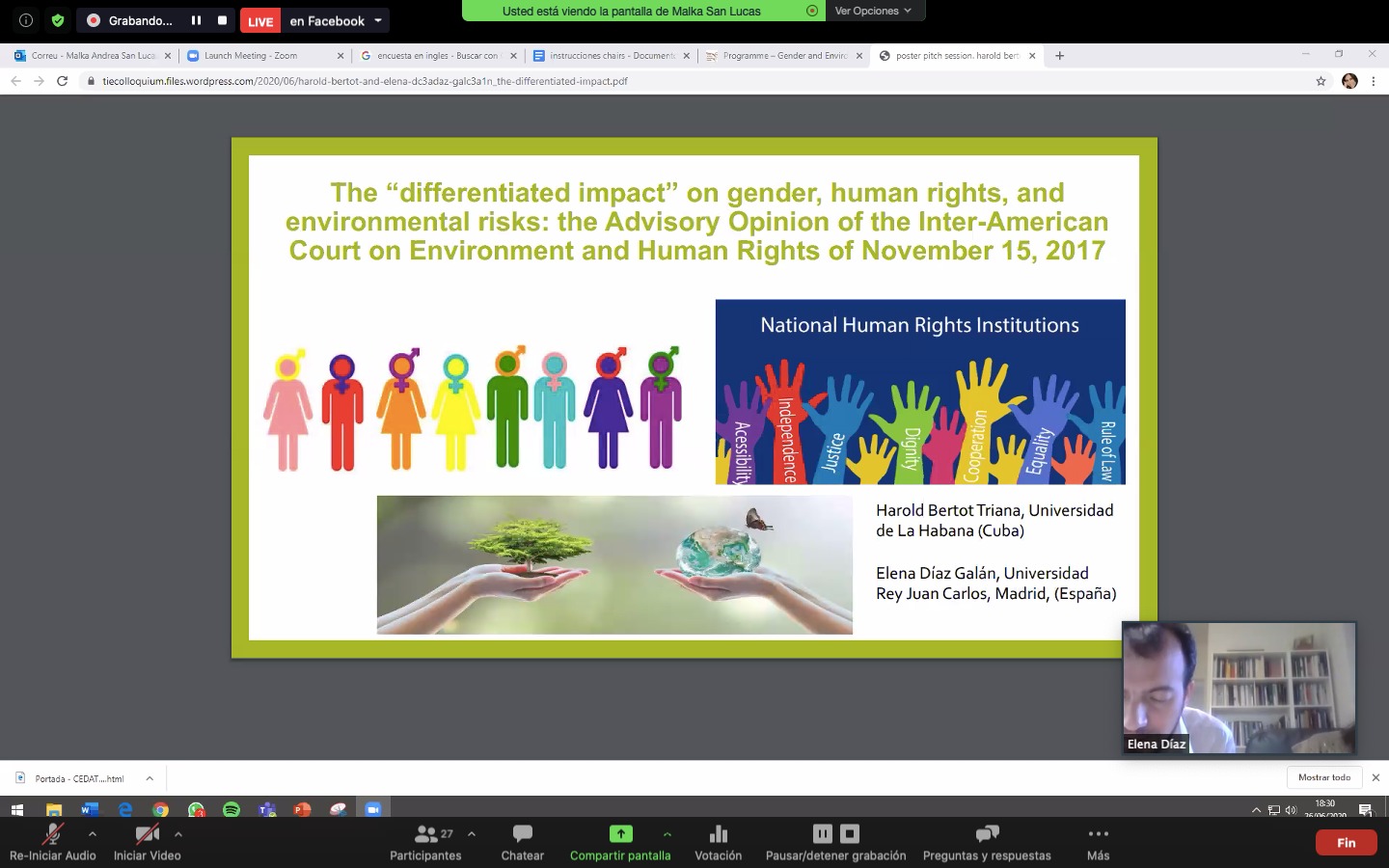Switch to the Programme – Gender tab
This screenshot has width=1389, height=868.
[x=783, y=56]
